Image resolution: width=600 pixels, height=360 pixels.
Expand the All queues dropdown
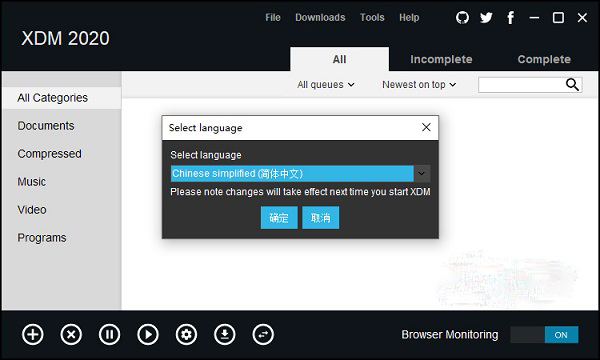326,85
